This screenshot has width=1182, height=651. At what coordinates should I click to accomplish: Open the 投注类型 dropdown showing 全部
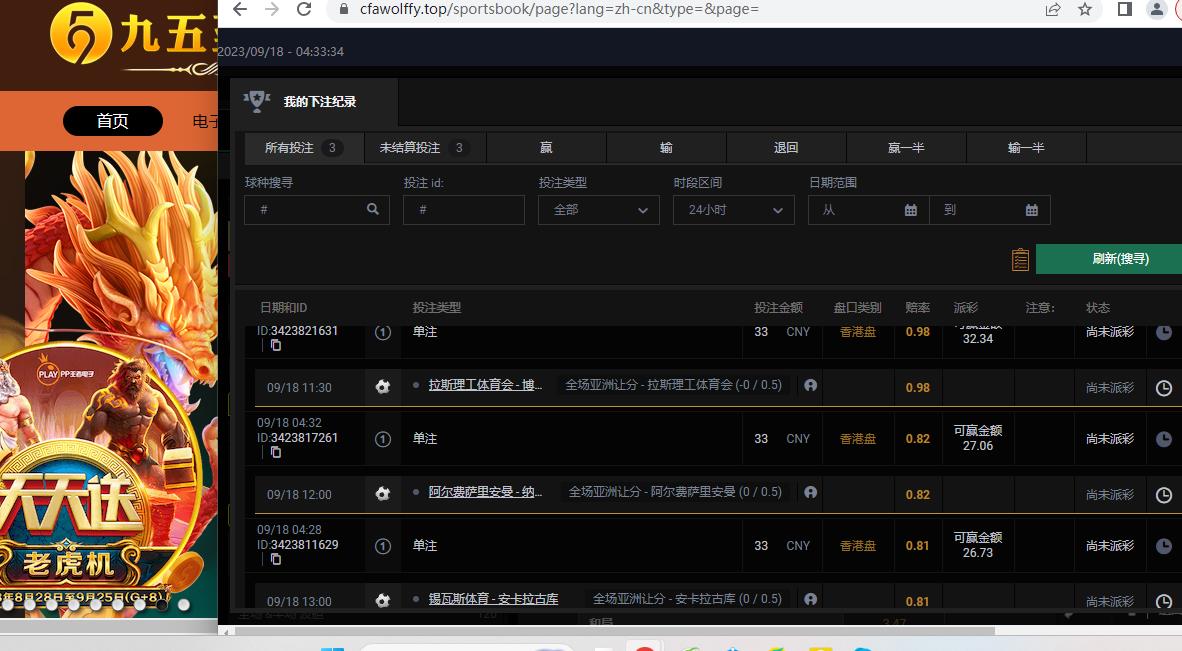(598, 210)
